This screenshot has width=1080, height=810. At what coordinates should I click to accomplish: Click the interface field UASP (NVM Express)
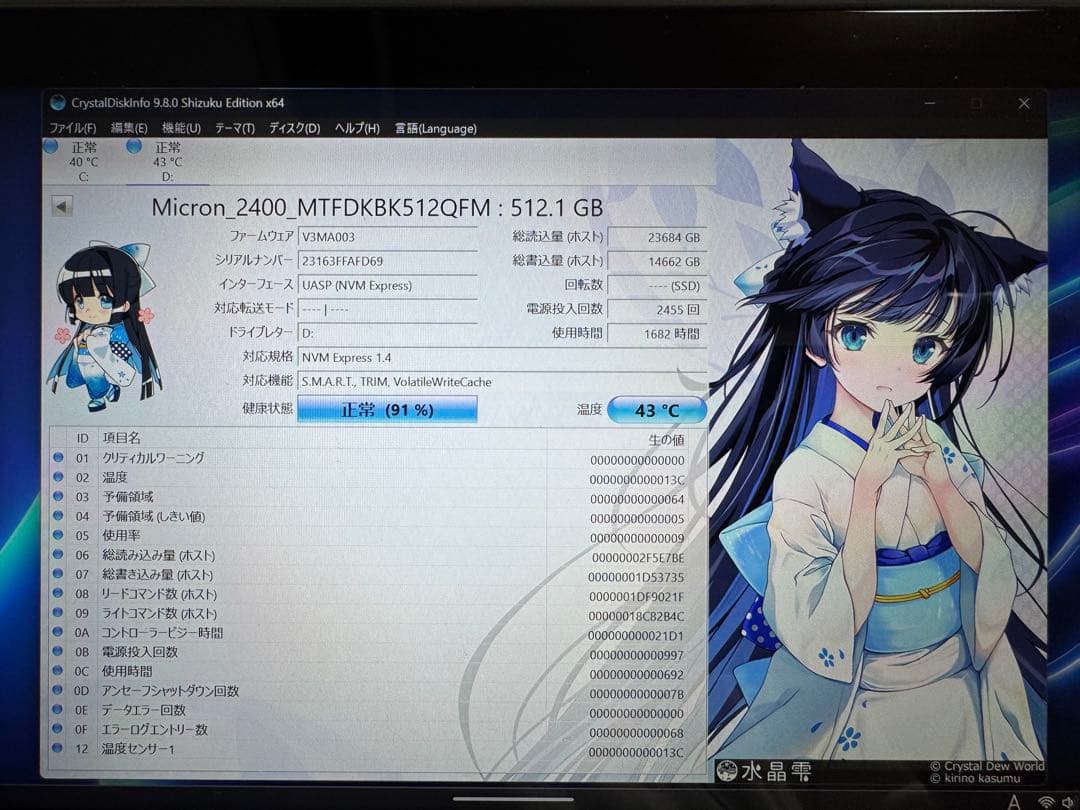[x=388, y=285]
